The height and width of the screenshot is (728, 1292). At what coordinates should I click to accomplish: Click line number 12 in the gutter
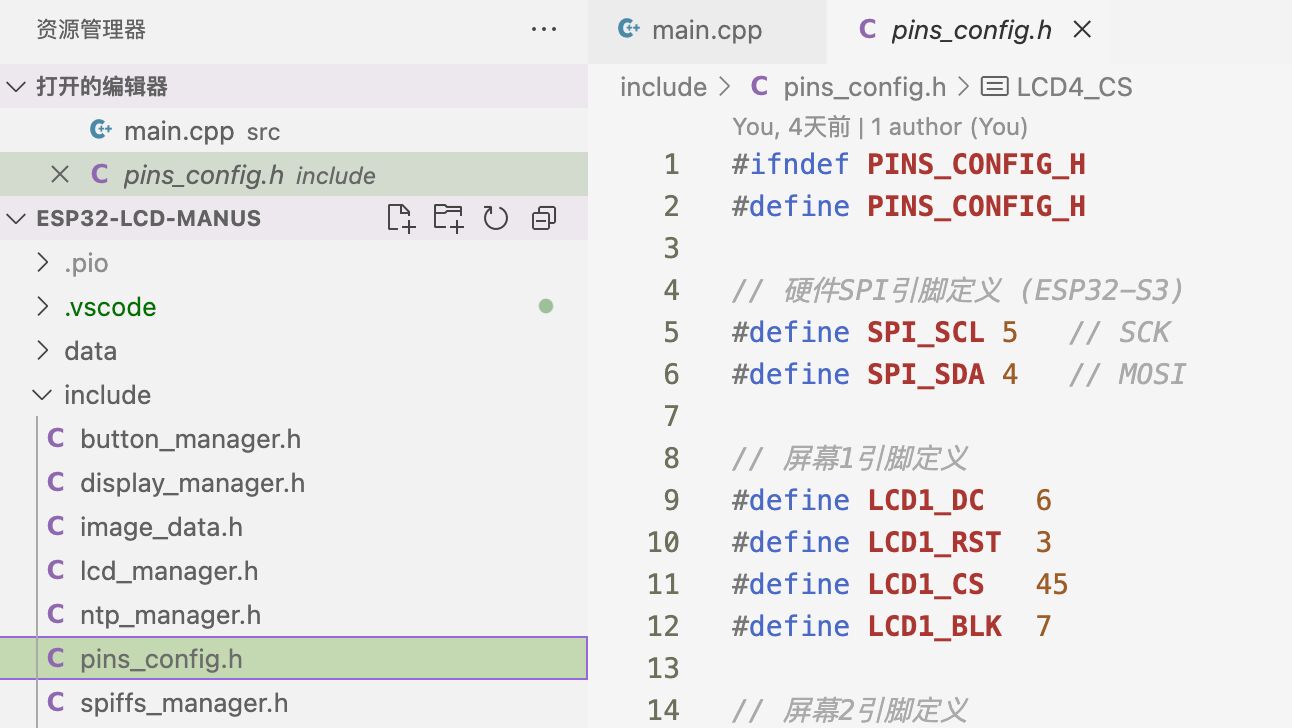pos(663,626)
